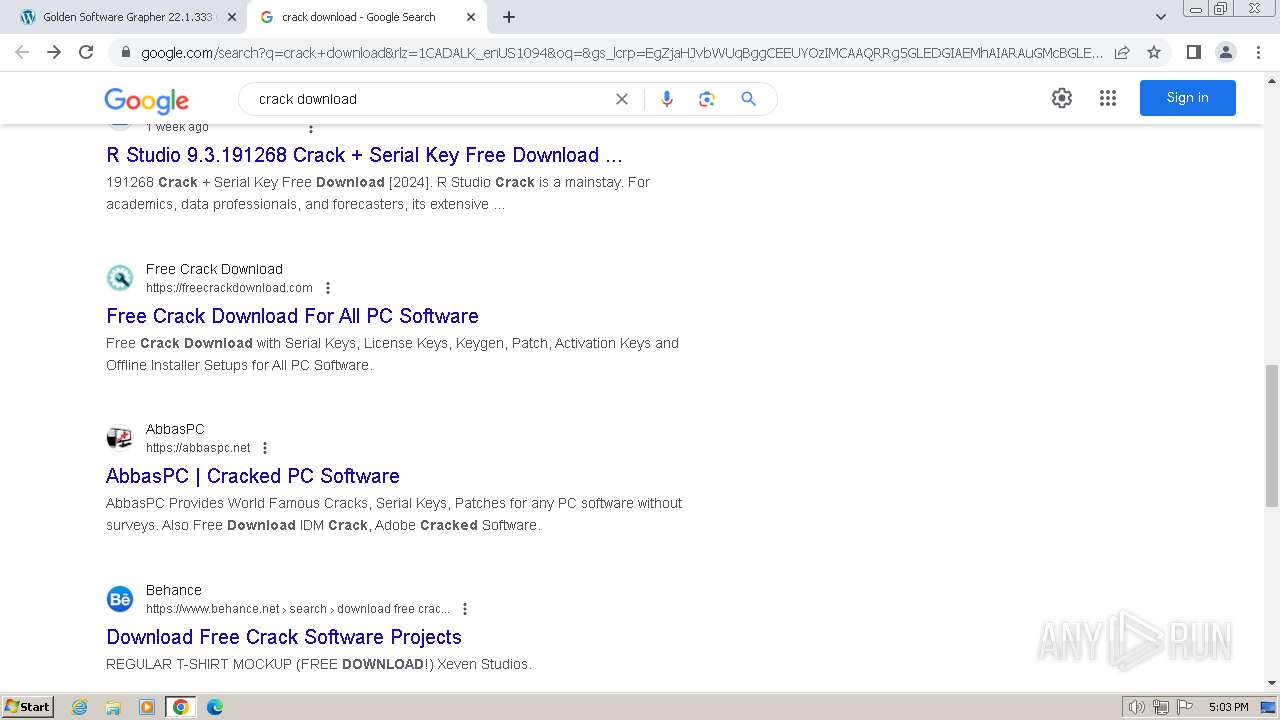1280x720 pixels.
Task: Close the crack download Google Search tab
Action: click(x=471, y=17)
